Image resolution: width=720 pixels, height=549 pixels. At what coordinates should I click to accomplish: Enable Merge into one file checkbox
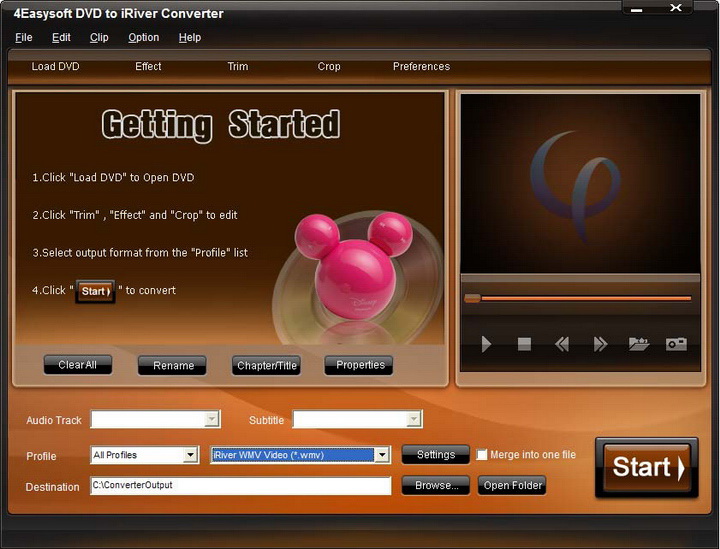(481, 454)
